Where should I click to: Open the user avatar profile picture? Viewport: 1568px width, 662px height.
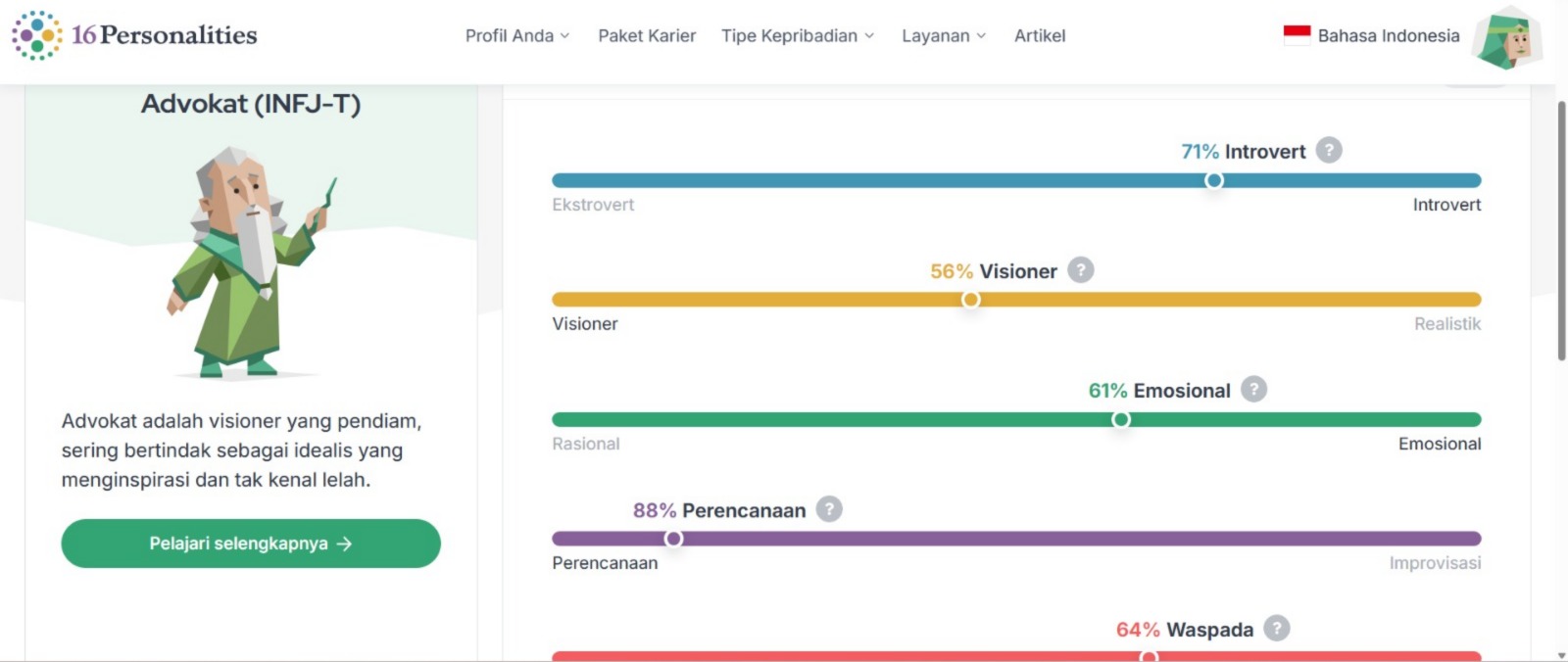click(1507, 38)
